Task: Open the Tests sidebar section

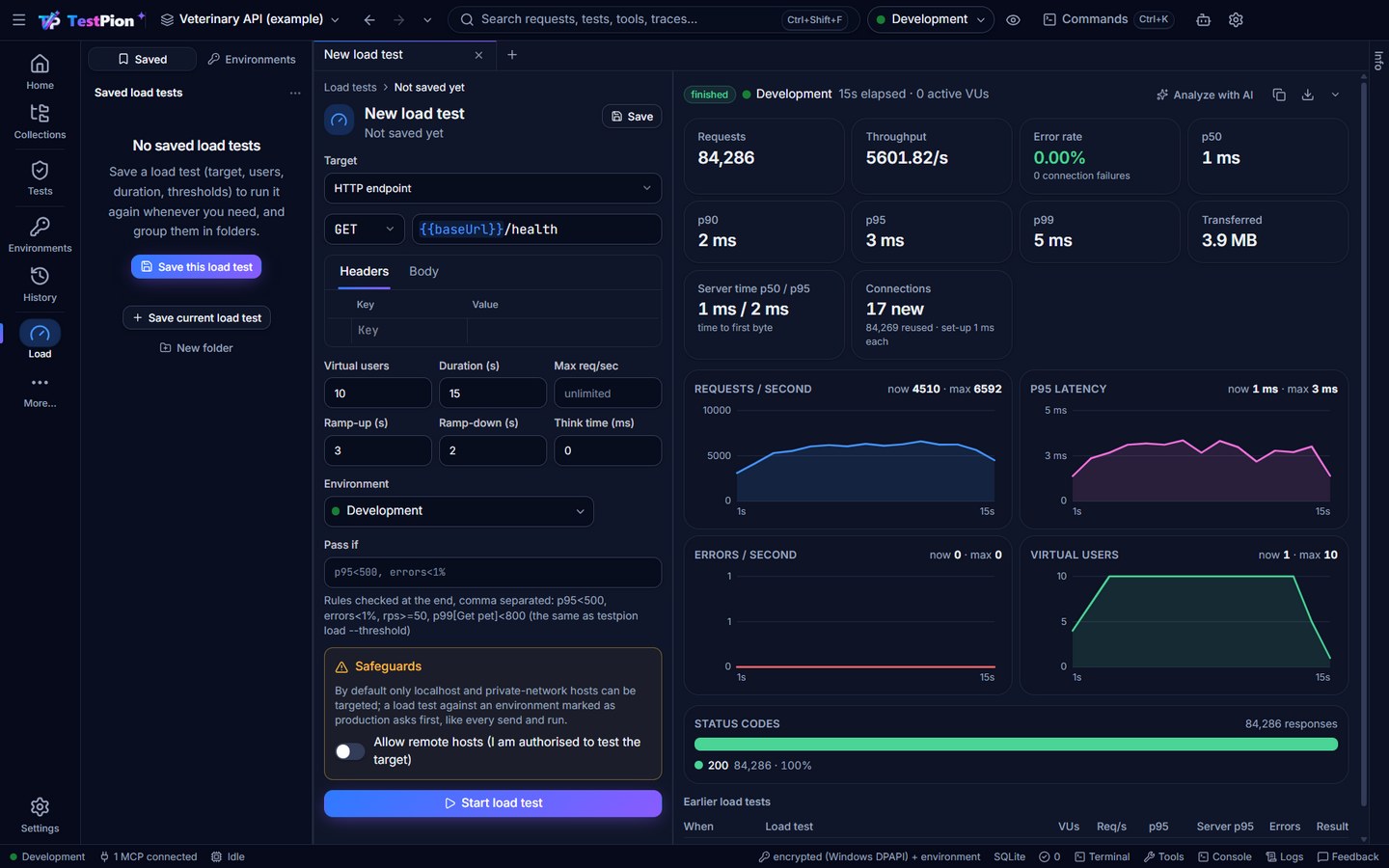Action: (40, 177)
